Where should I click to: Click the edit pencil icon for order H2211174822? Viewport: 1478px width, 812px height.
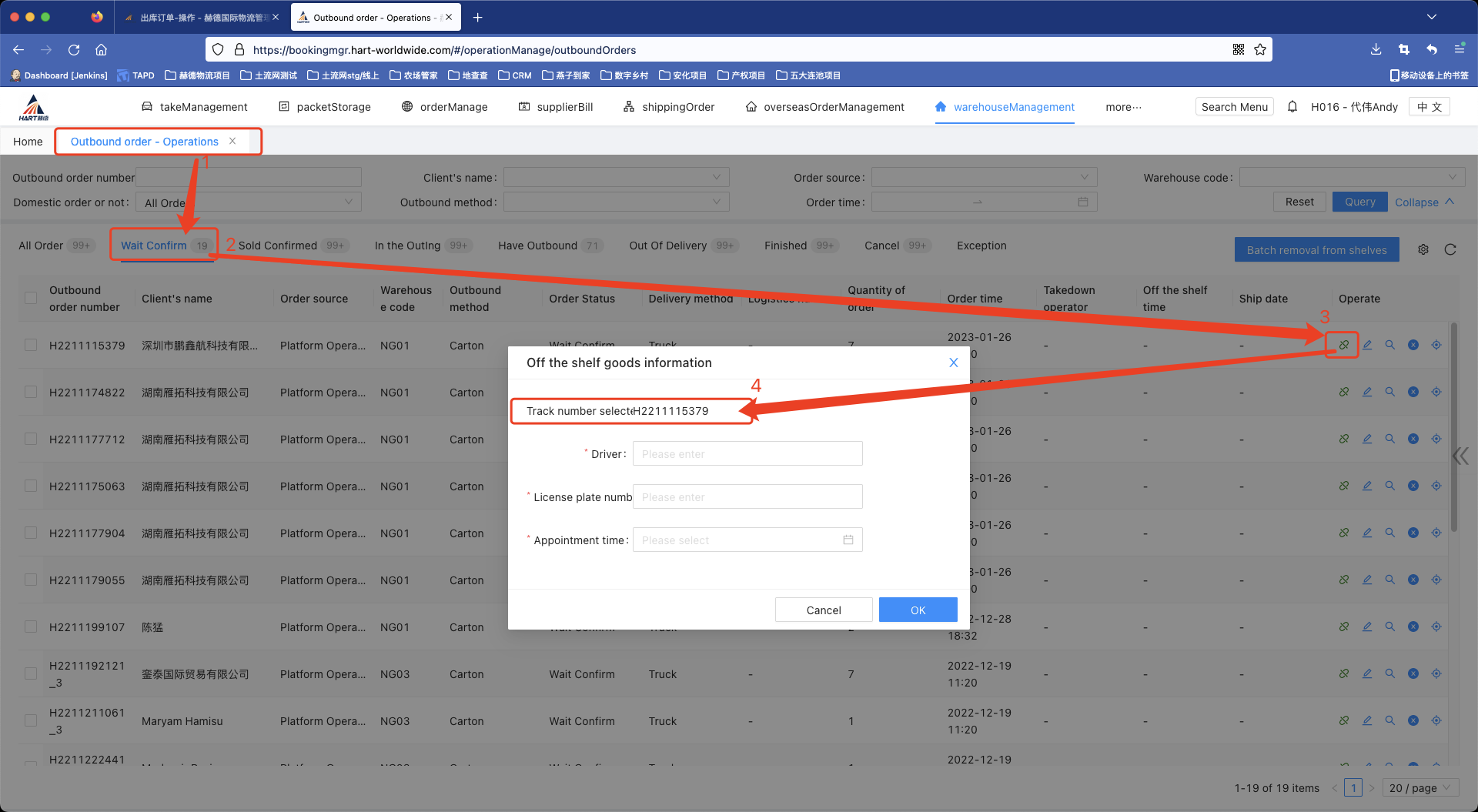coord(1367,392)
